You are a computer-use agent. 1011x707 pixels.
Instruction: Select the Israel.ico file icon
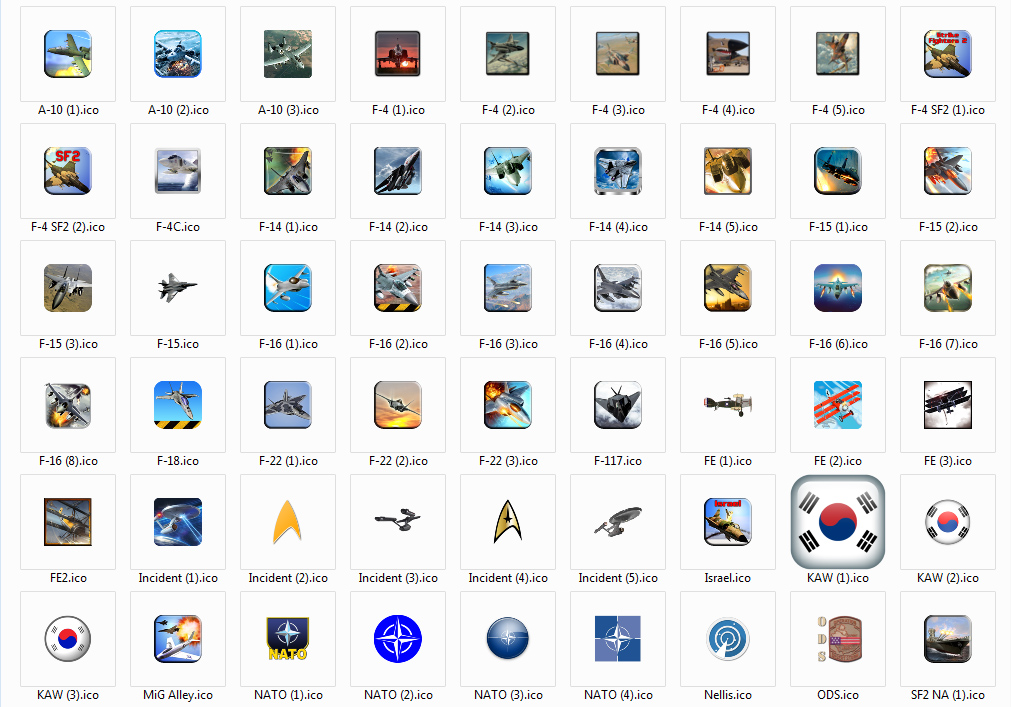pyautogui.click(x=728, y=522)
